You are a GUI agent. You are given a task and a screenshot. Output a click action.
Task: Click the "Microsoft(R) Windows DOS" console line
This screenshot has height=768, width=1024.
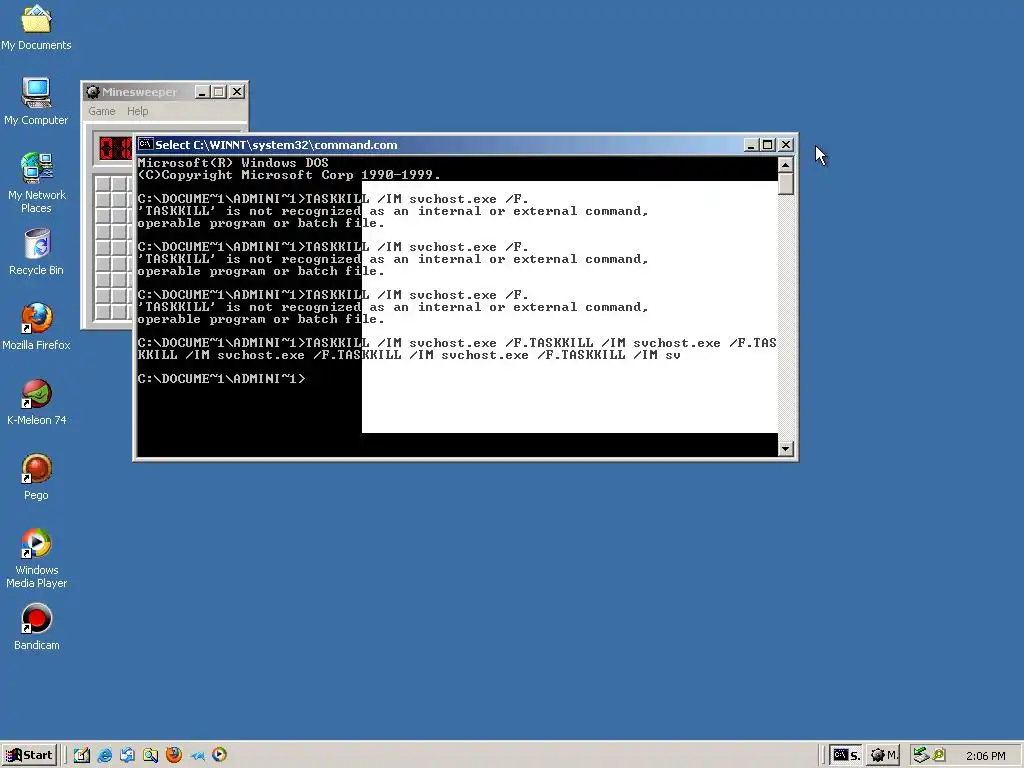(233, 163)
